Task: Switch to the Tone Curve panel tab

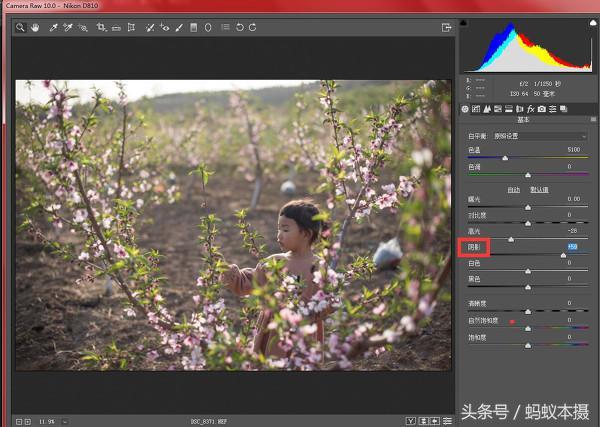Action: (x=477, y=109)
